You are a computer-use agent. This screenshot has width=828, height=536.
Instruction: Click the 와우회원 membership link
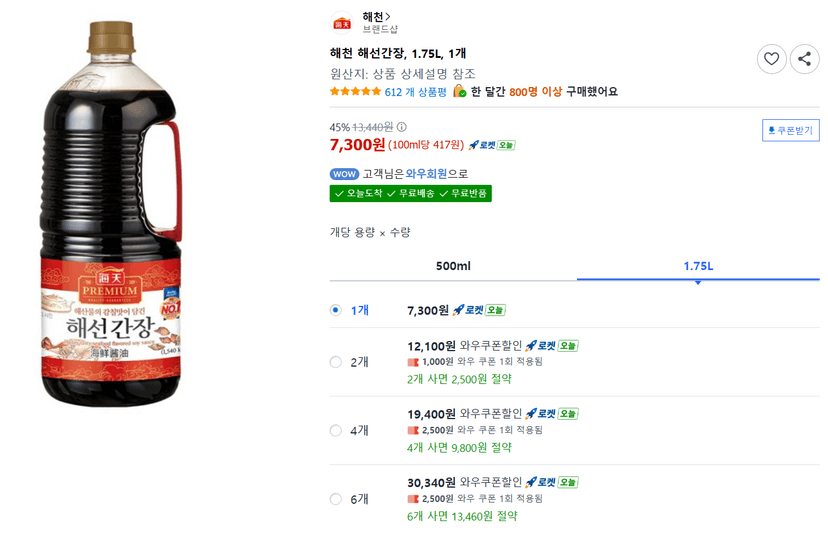pyautogui.click(x=426, y=174)
